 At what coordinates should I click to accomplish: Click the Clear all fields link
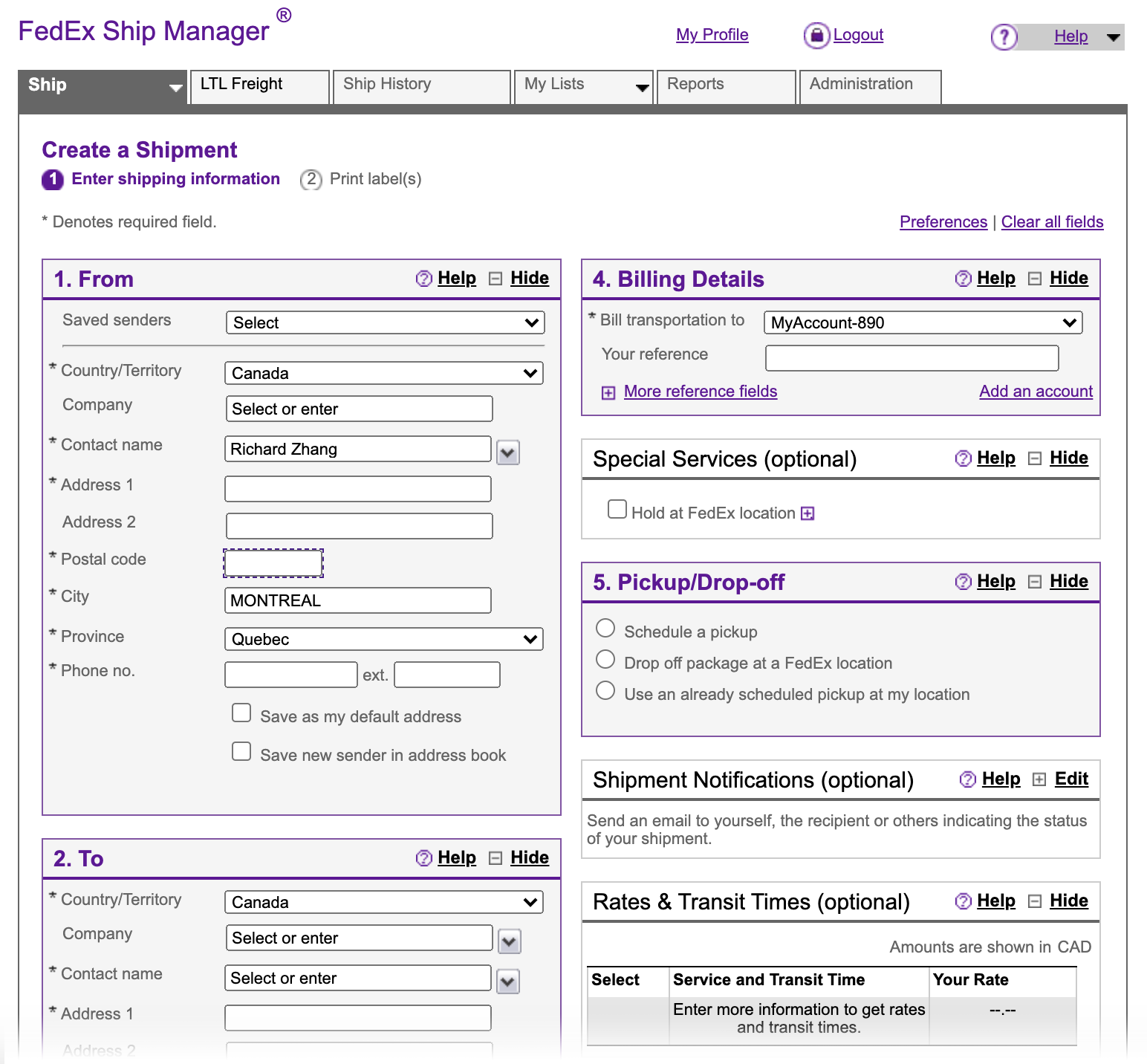tap(1052, 222)
